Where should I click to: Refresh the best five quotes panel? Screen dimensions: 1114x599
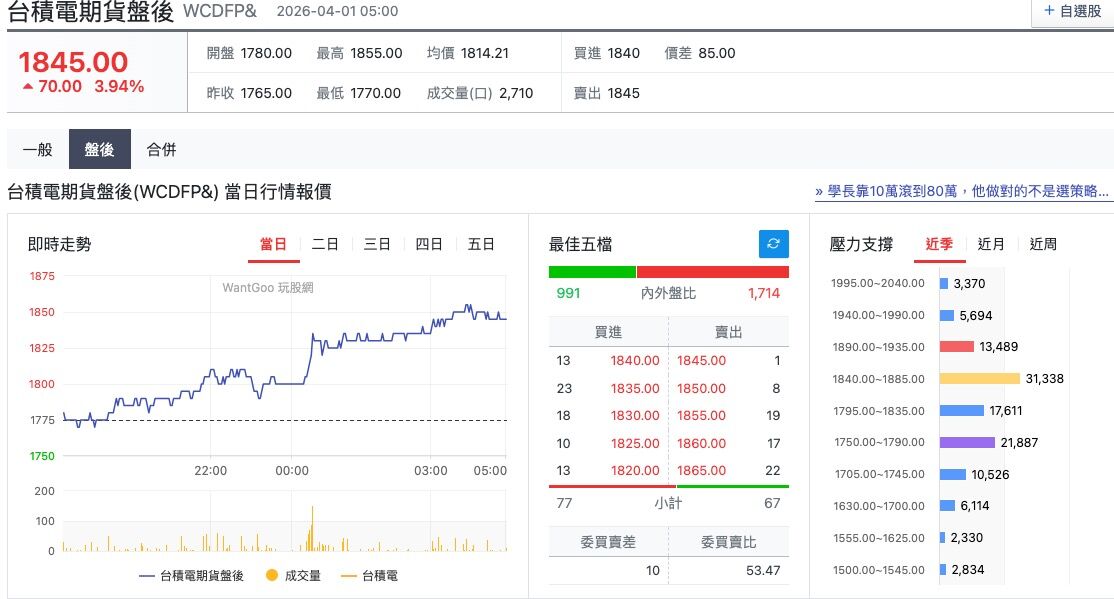774,244
